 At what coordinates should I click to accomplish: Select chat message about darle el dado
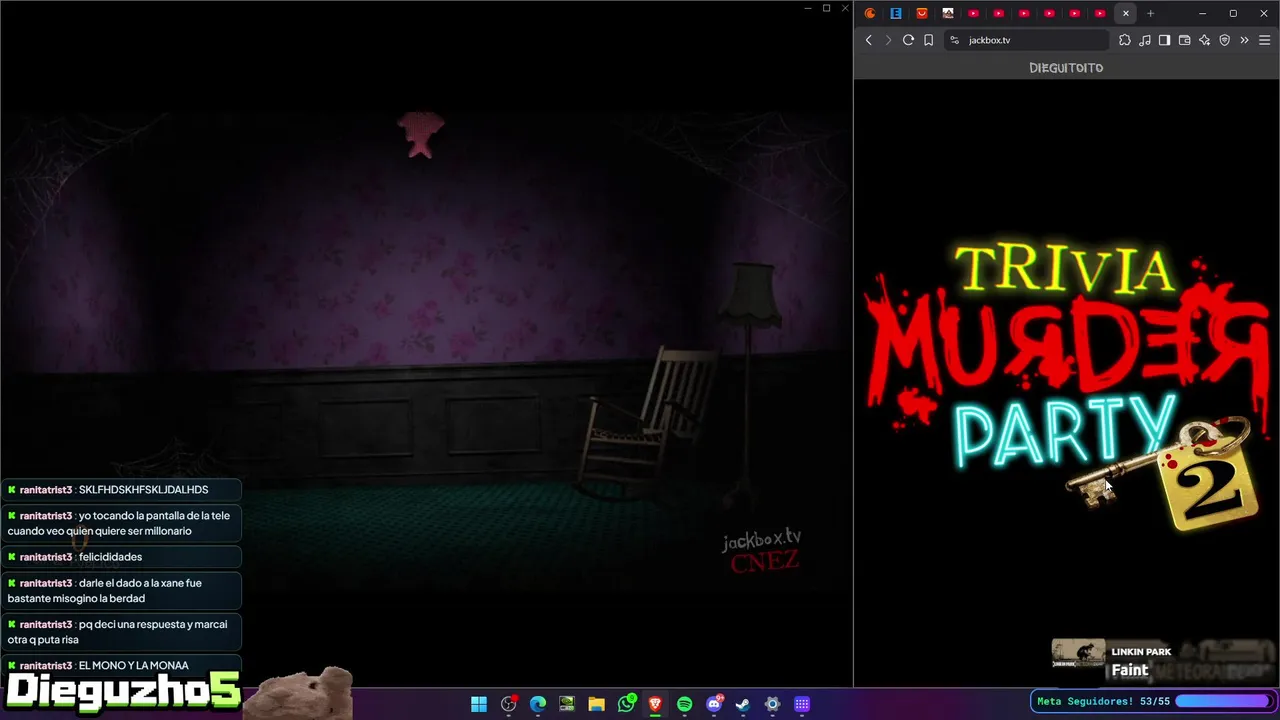pos(121,590)
